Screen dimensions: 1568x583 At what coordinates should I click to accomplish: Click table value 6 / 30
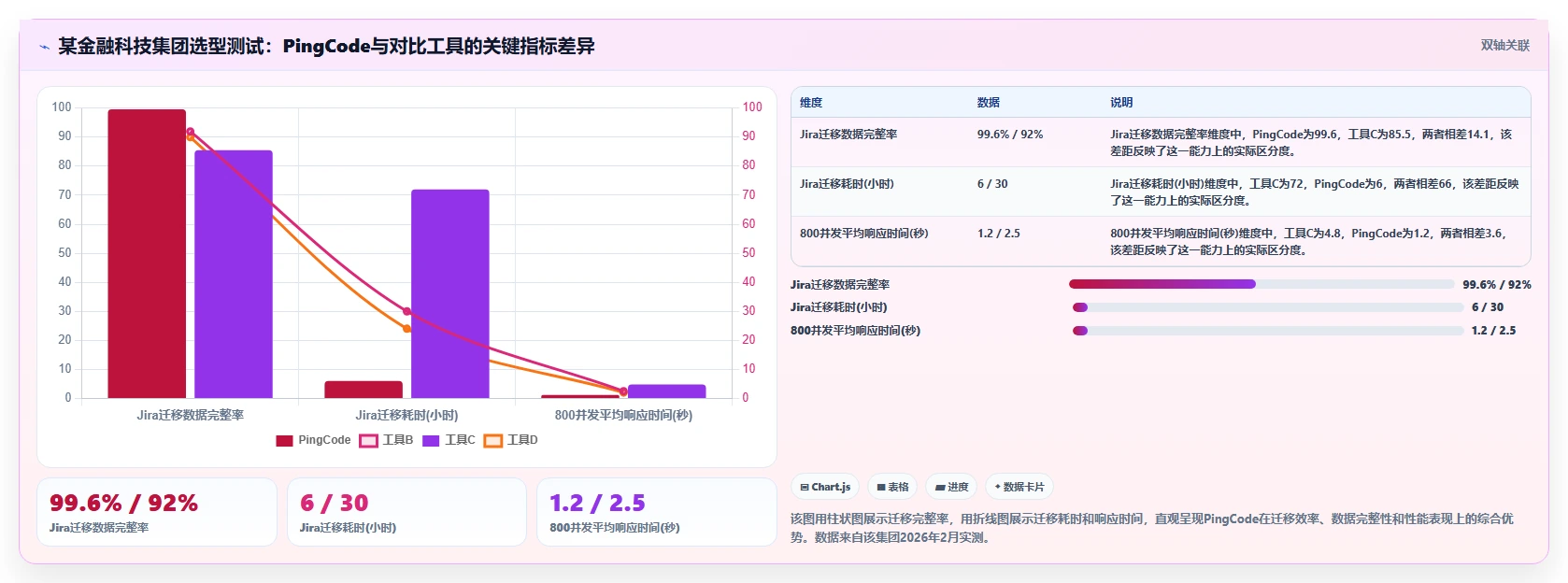coord(992,184)
